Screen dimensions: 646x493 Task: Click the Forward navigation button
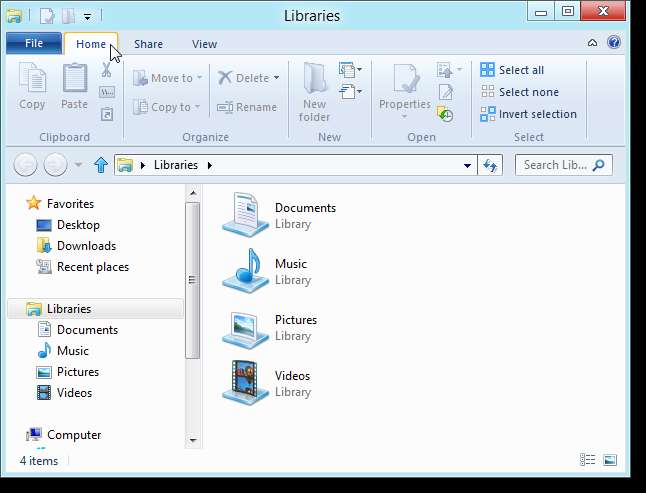coord(55,165)
